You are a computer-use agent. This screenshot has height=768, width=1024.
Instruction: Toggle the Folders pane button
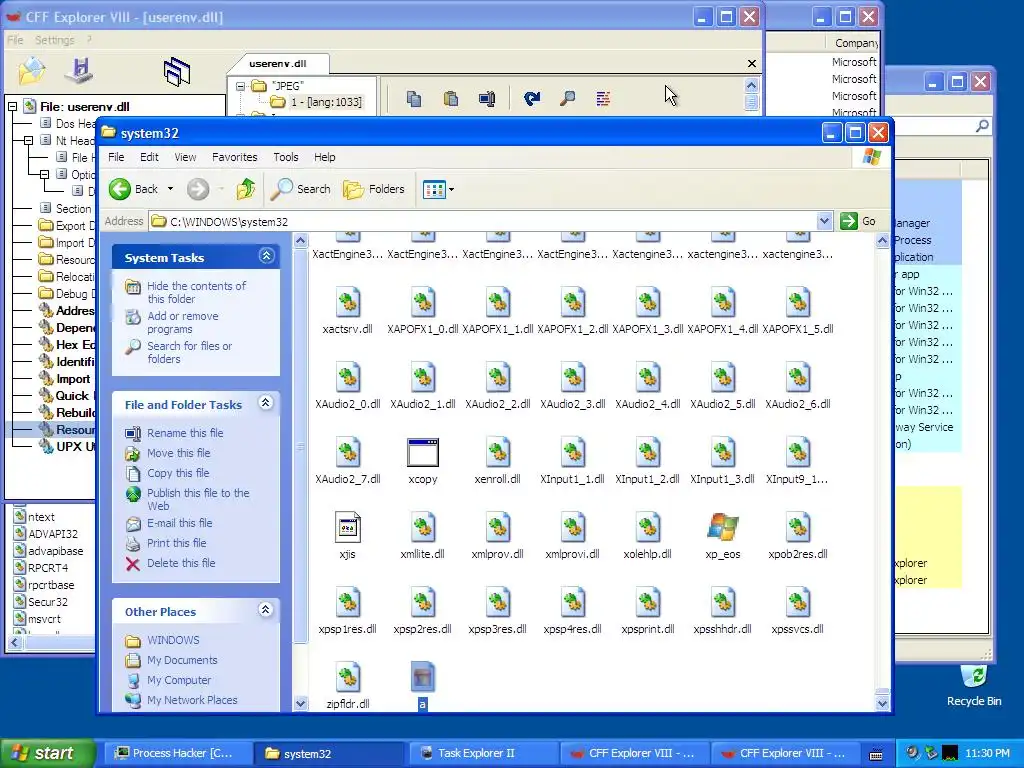tap(374, 189)
